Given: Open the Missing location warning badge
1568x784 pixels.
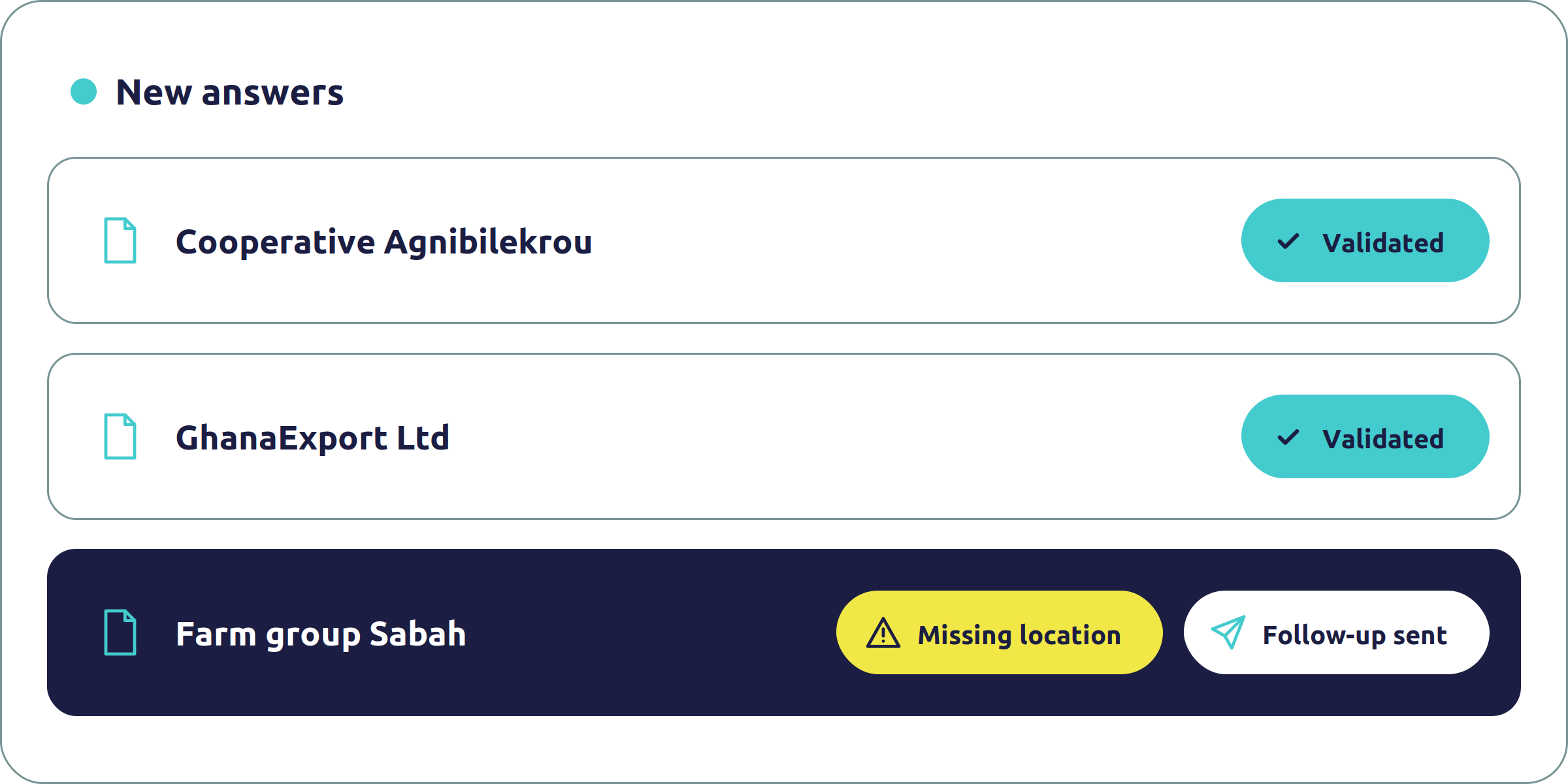Looking at the screenshot, I should [x=1000, y=632].
